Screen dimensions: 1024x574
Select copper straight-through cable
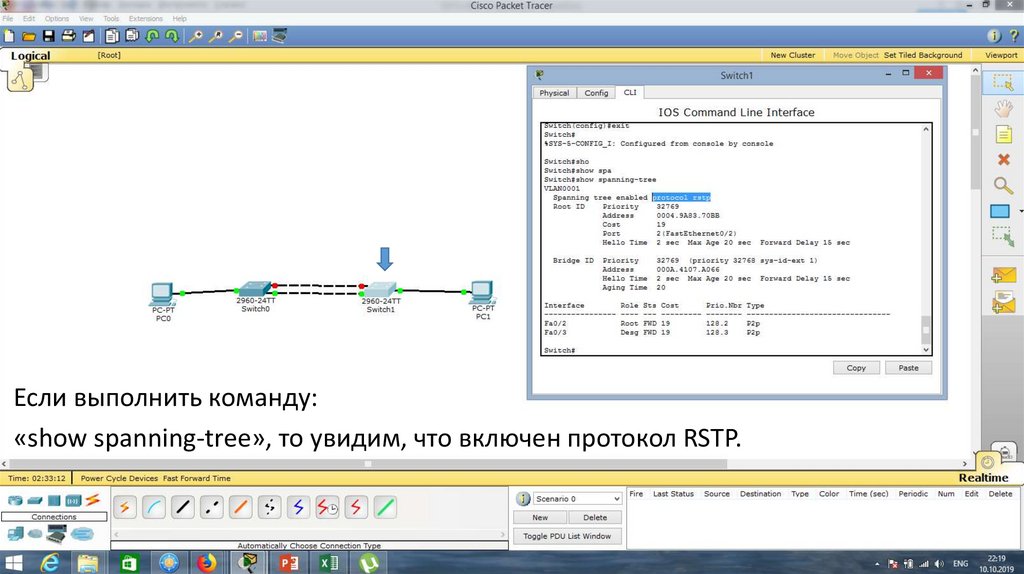182,507
